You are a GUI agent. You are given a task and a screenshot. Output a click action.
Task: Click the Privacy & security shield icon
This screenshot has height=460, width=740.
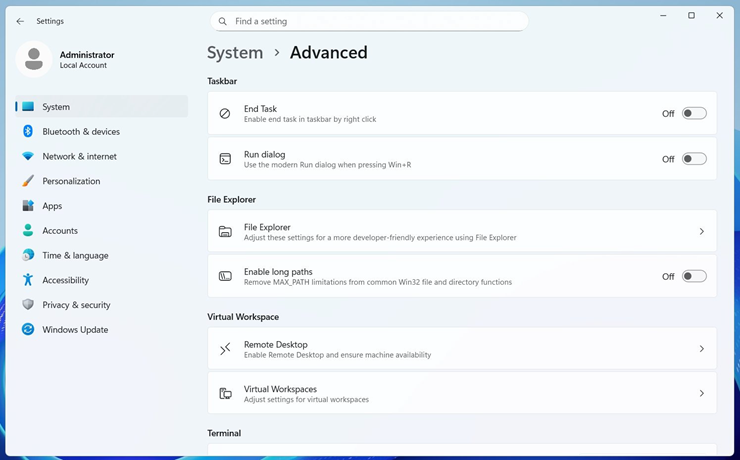[x=28, y=305]
